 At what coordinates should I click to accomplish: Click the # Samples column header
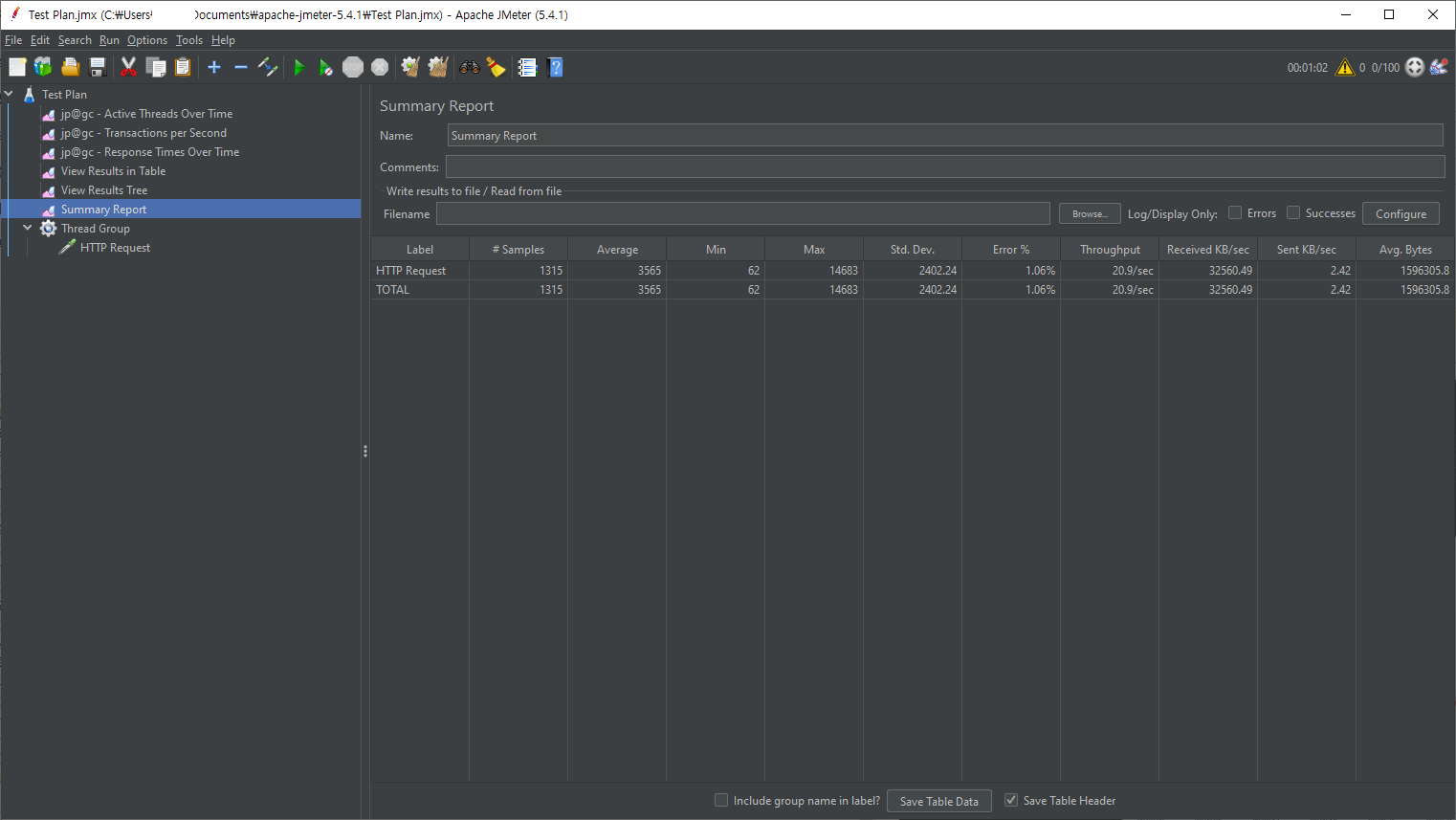pos(518,249)
